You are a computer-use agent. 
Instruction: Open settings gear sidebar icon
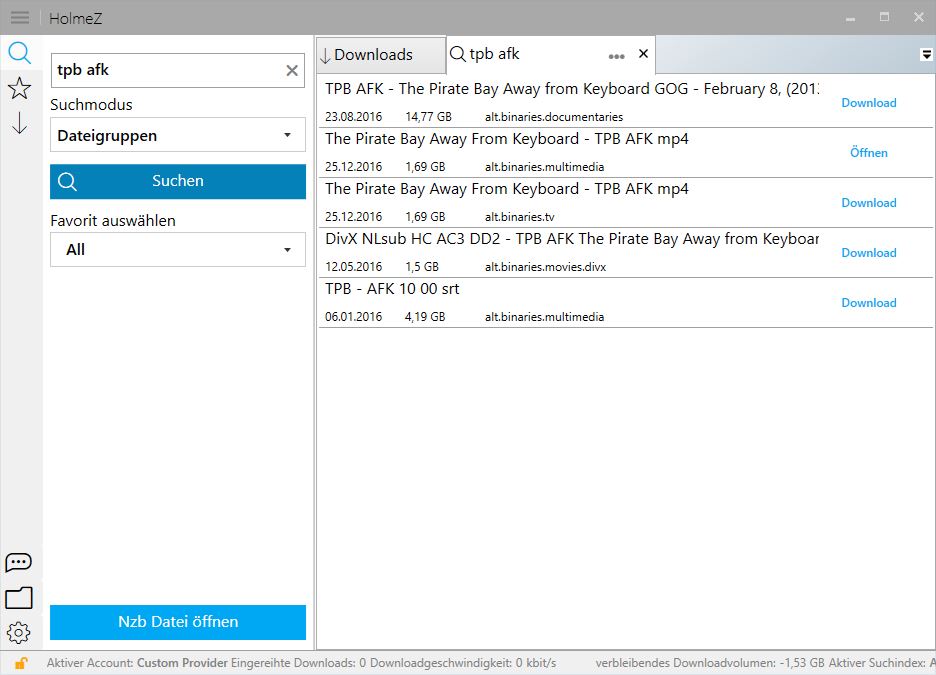coord(19,632)
